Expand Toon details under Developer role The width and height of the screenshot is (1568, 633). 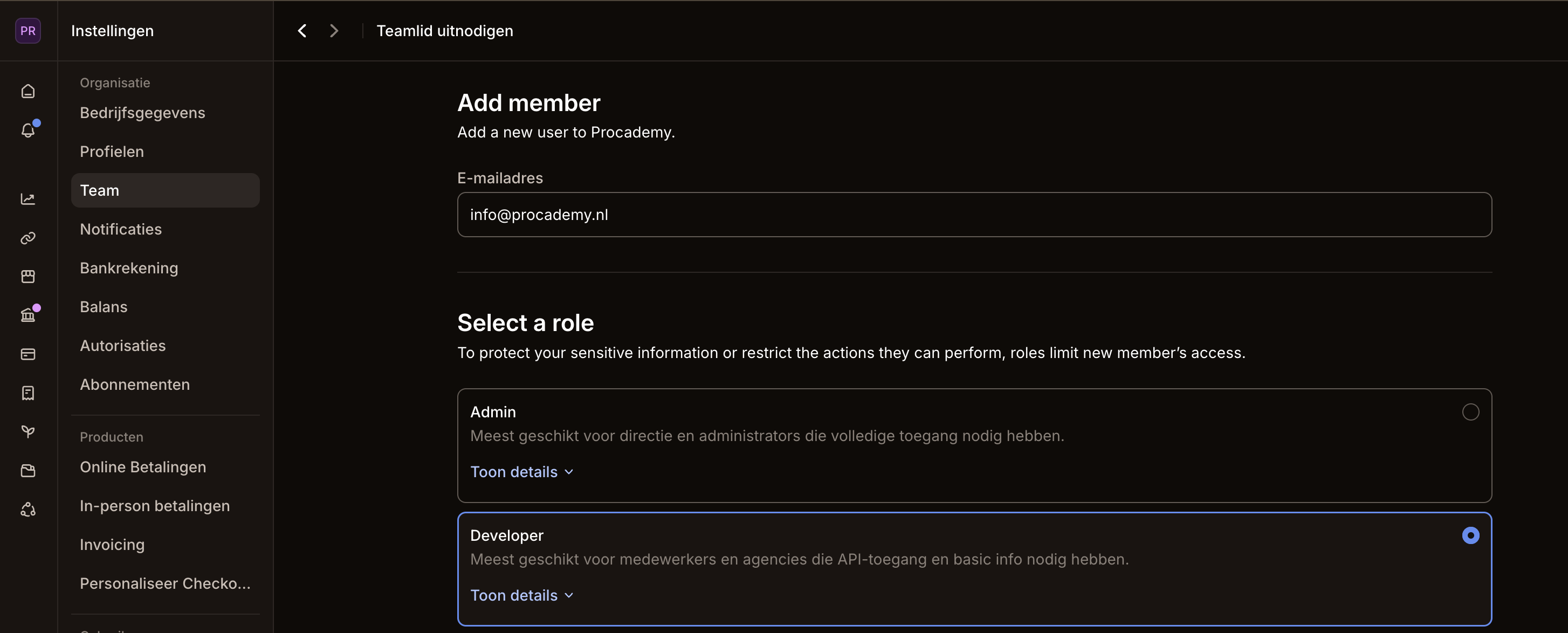[x=521, y=595]
